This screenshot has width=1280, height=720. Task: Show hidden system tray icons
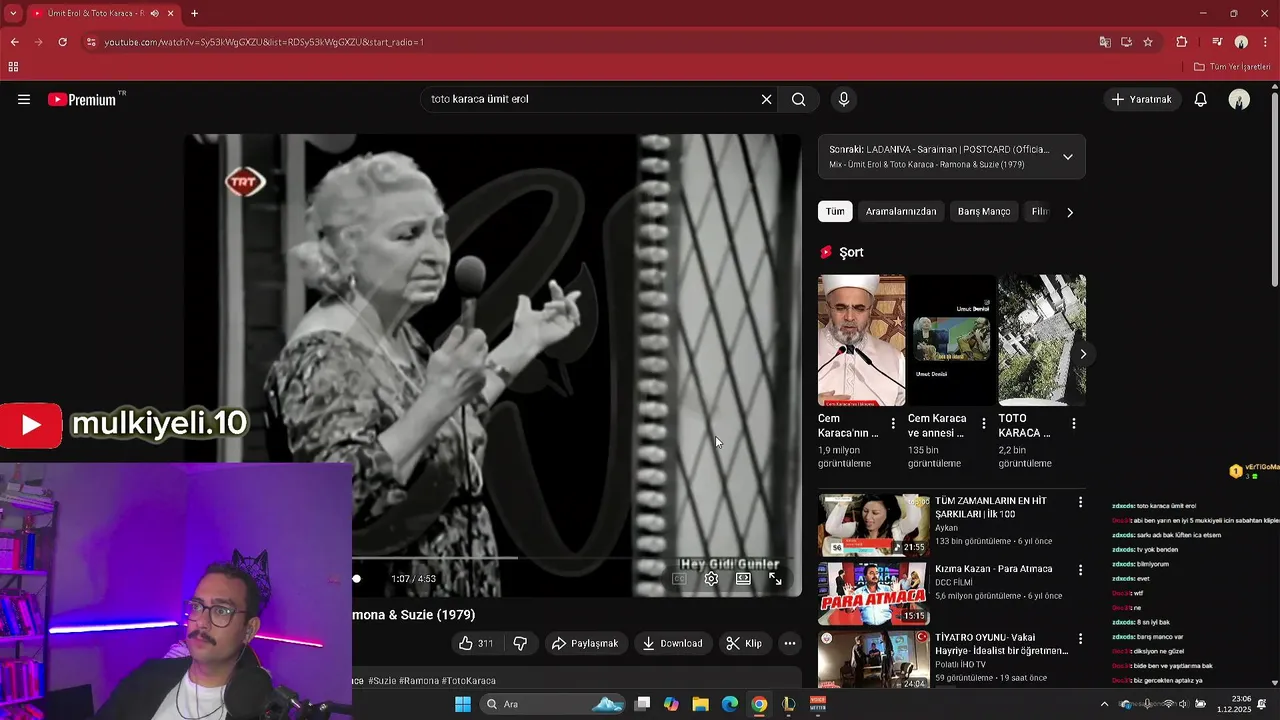click(x=1104, y=704)
